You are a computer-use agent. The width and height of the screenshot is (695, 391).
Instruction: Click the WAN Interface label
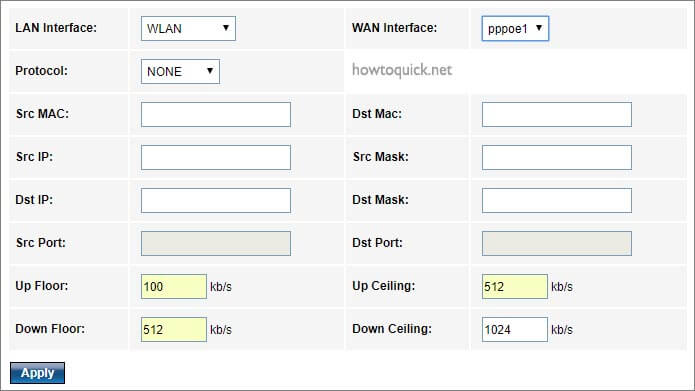[x=394, y=28]
